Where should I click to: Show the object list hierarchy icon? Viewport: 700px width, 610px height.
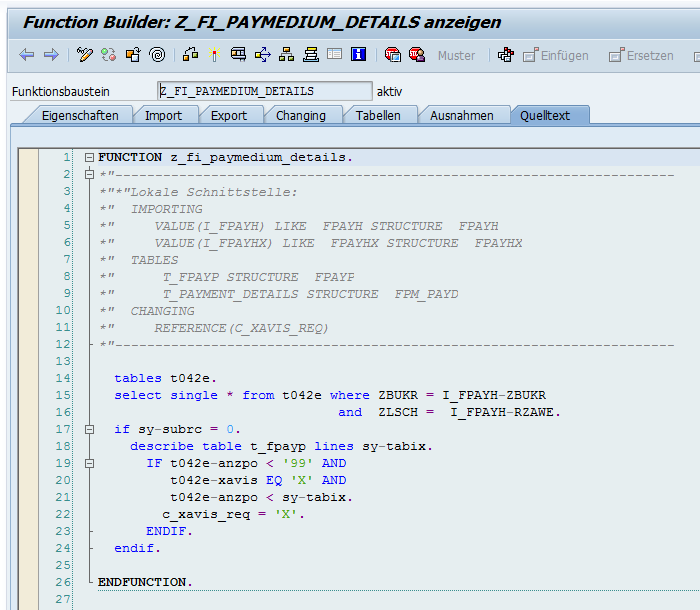click(287, 55)
